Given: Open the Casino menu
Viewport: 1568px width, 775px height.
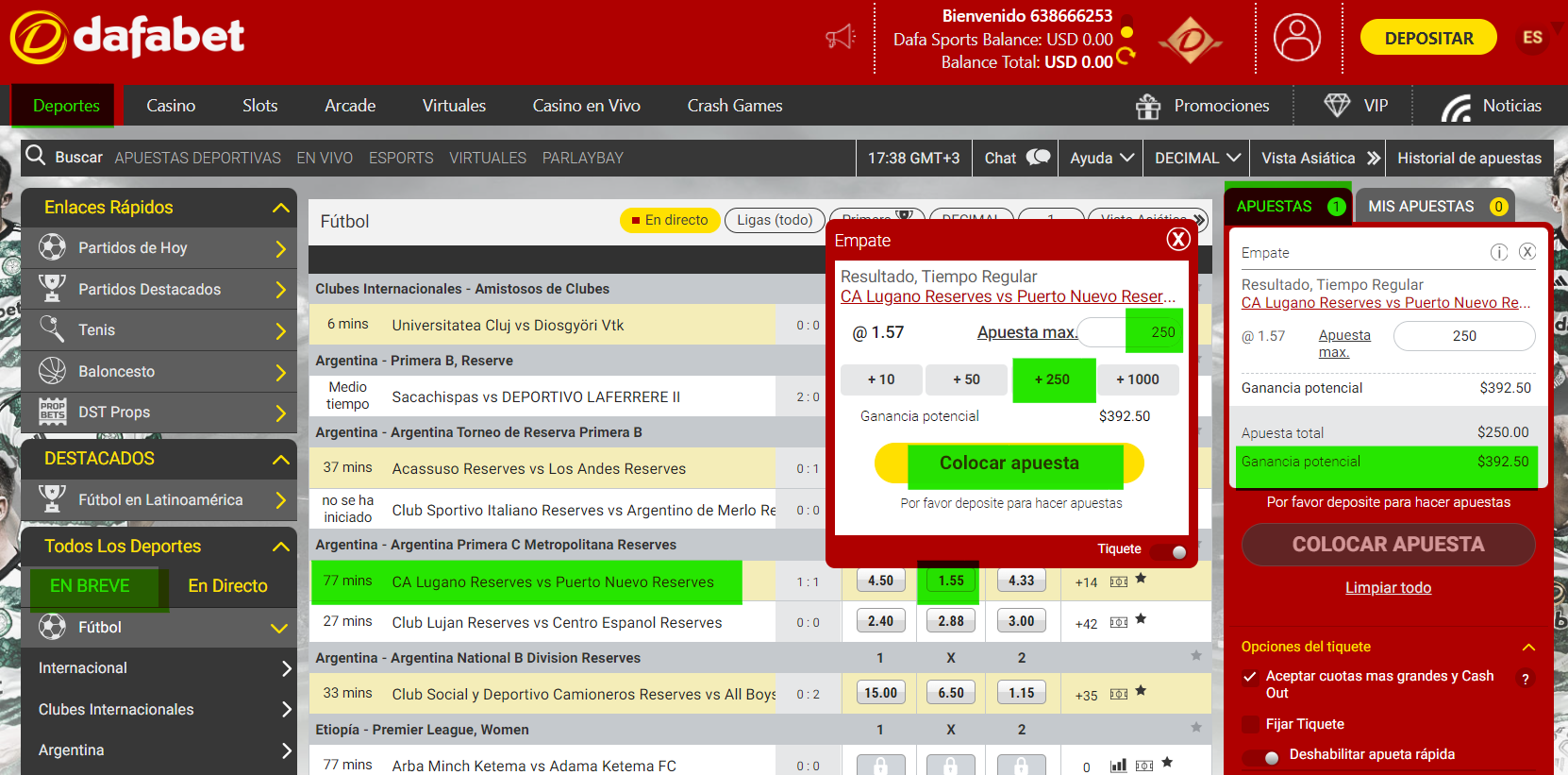Looking at the screenshot, I should tap(171, 106).
